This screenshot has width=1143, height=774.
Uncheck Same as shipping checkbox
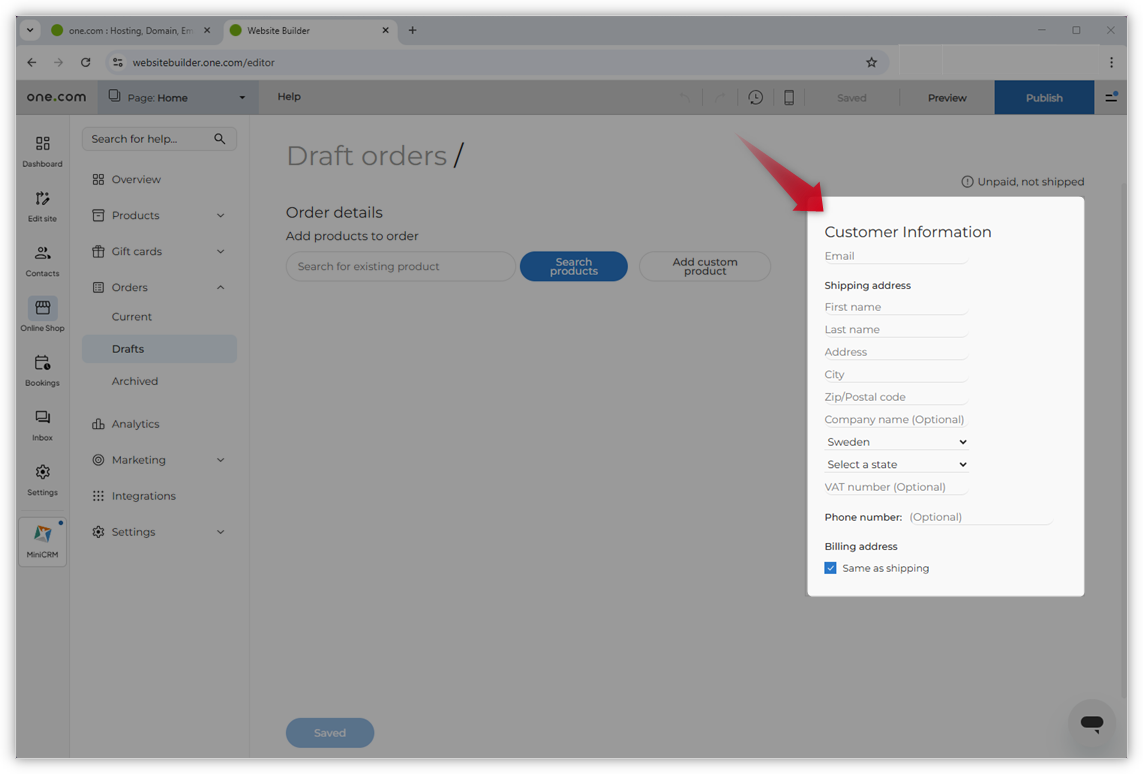click(x=830, y=568)
